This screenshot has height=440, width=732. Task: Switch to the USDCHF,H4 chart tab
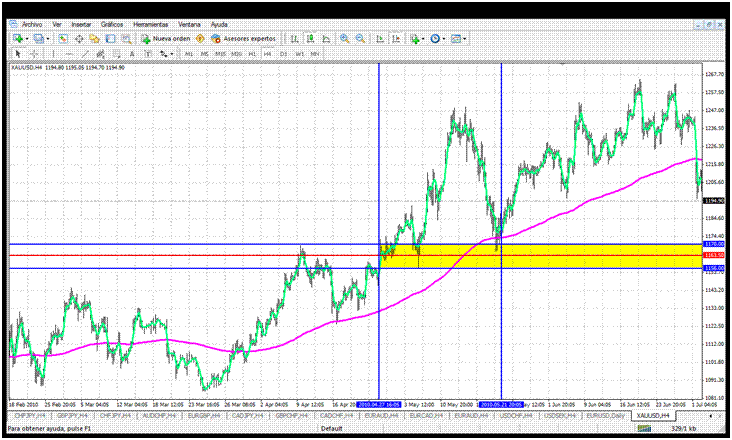click(x=515, y=415)
